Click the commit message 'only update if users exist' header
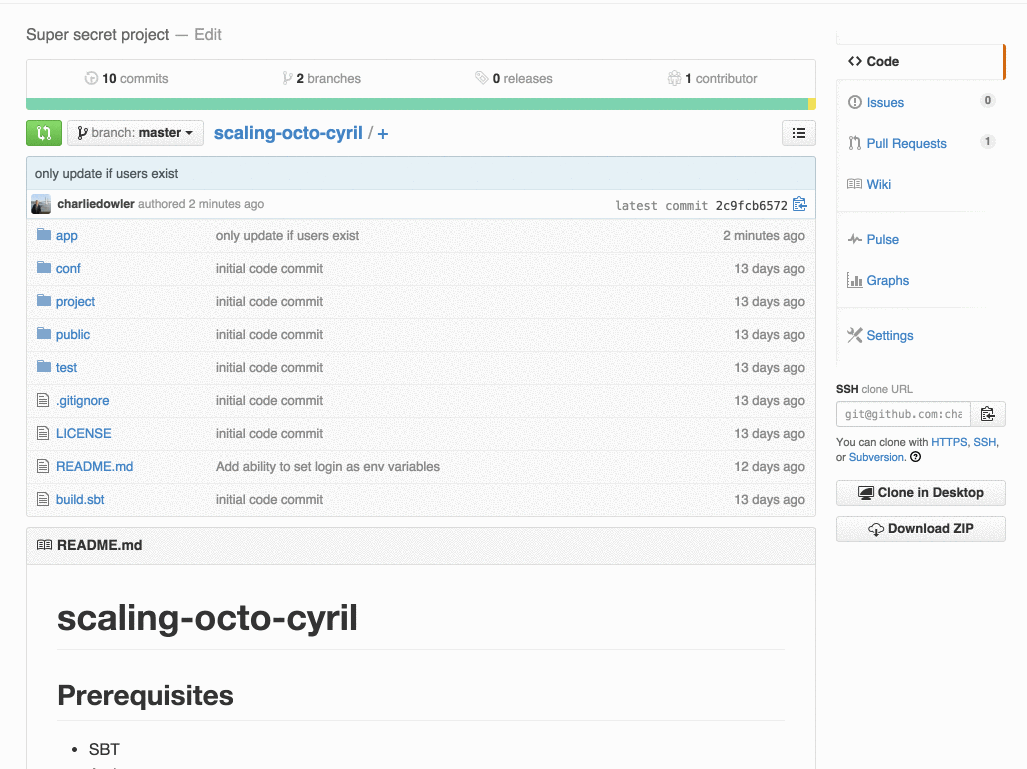The image size is (1027, 769). point(106,174)
